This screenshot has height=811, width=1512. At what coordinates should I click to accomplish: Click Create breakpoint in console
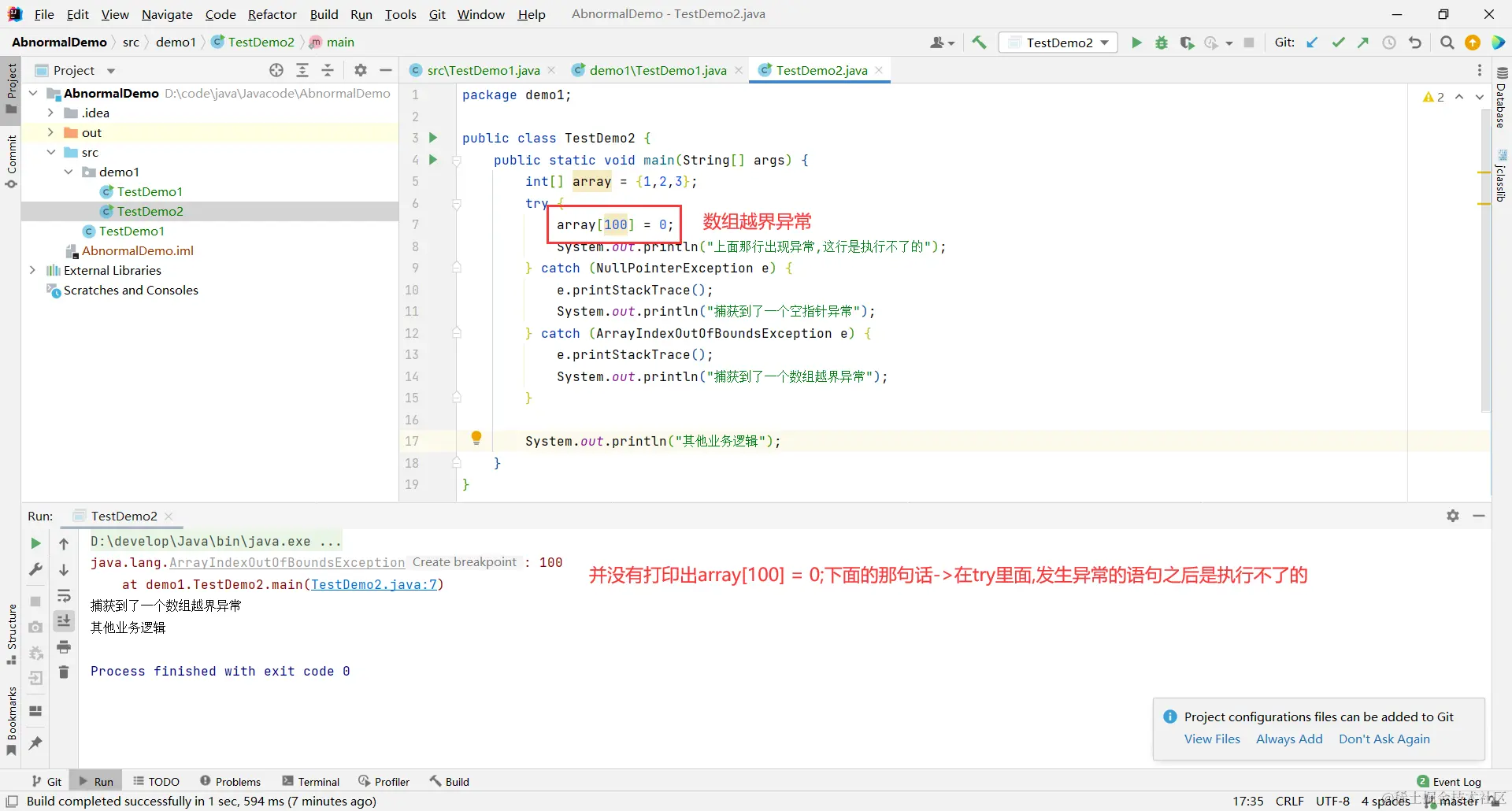point(465,562)
